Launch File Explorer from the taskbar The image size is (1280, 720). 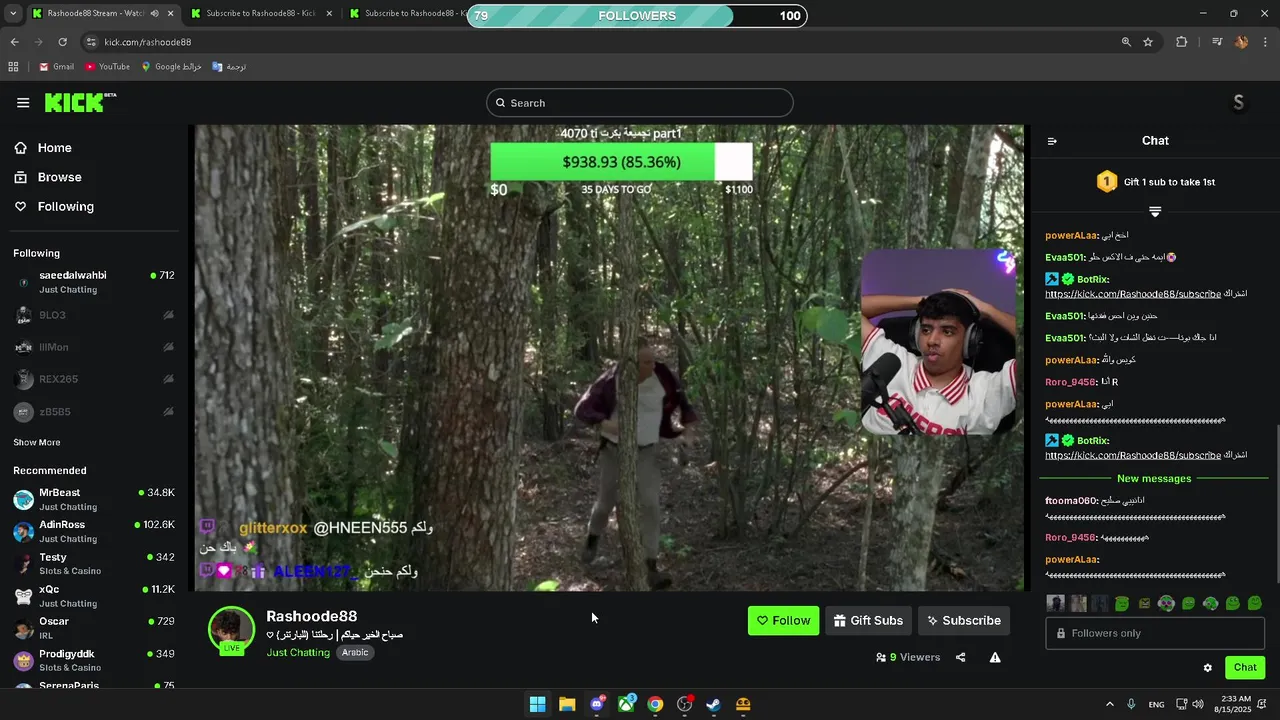(x=567, y=704)
